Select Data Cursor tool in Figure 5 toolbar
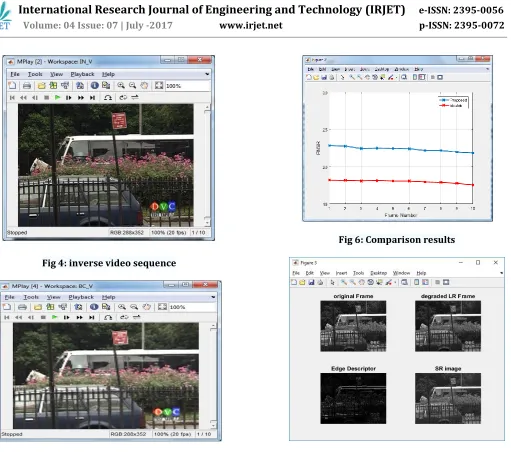511x452 pixels. pos(379,282)
